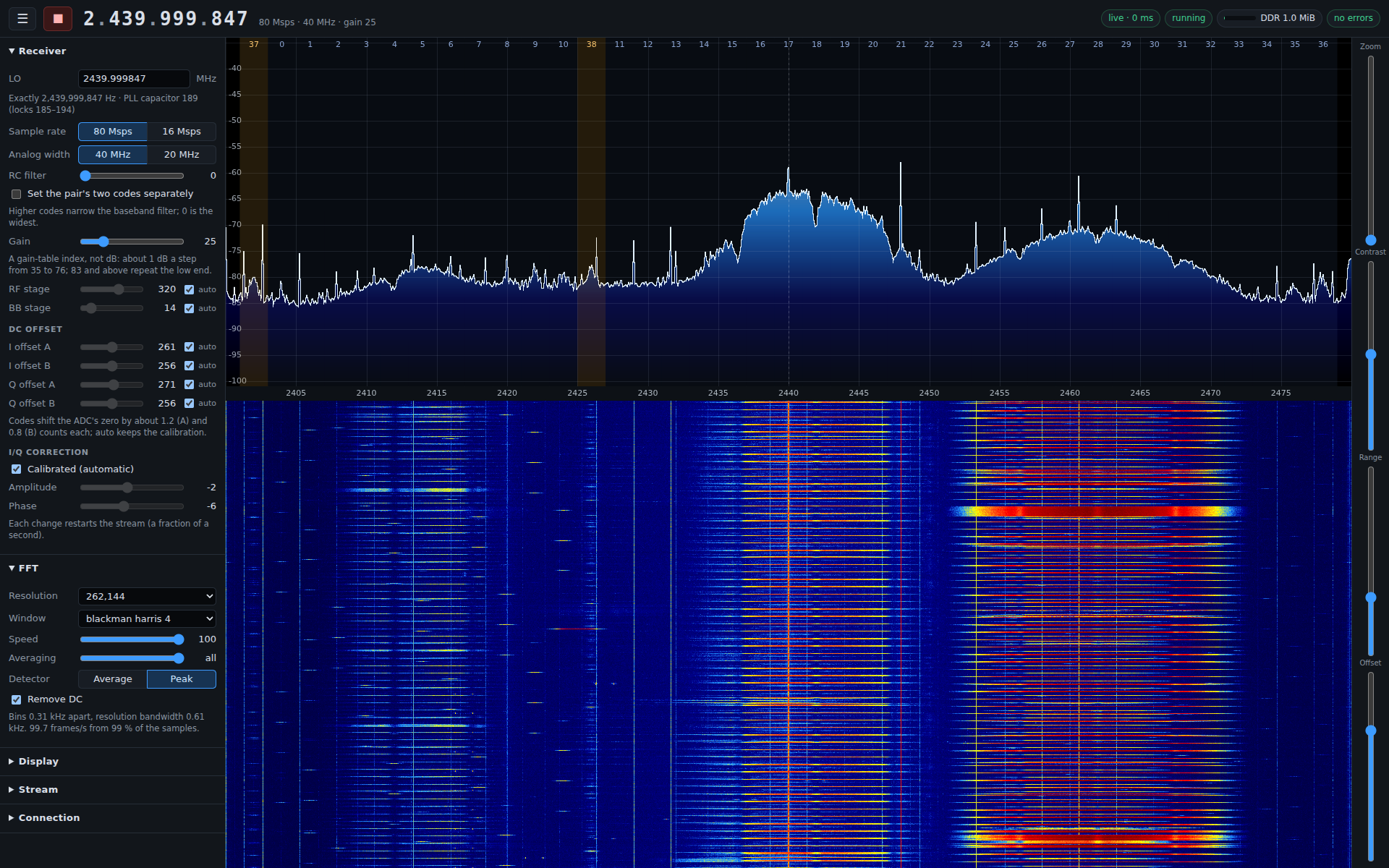Click the vertical Zoom slider

click(x=1370, y=150)
